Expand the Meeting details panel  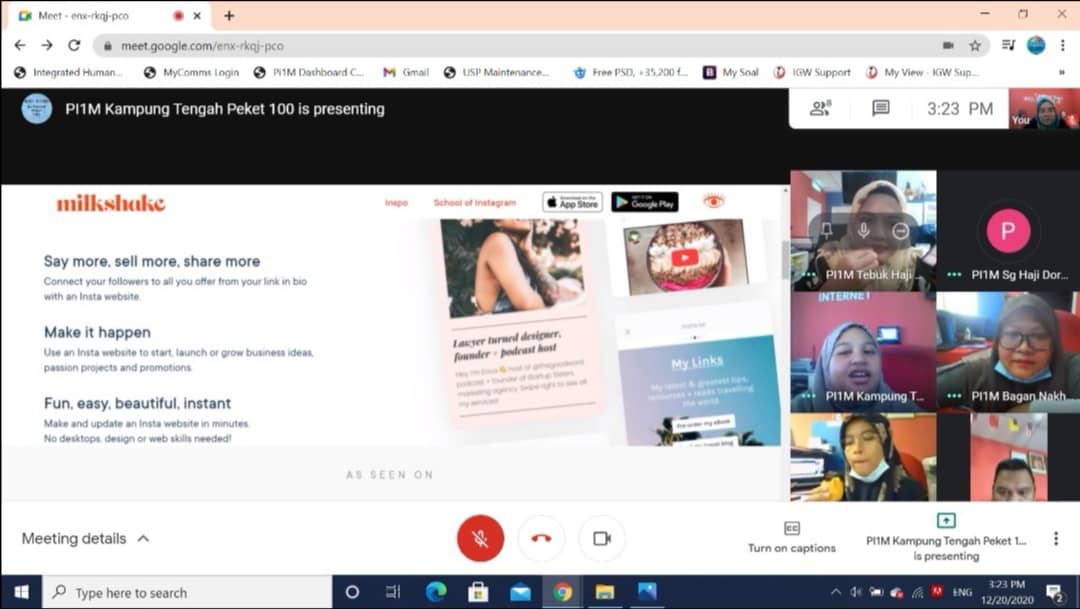(86, 538)
